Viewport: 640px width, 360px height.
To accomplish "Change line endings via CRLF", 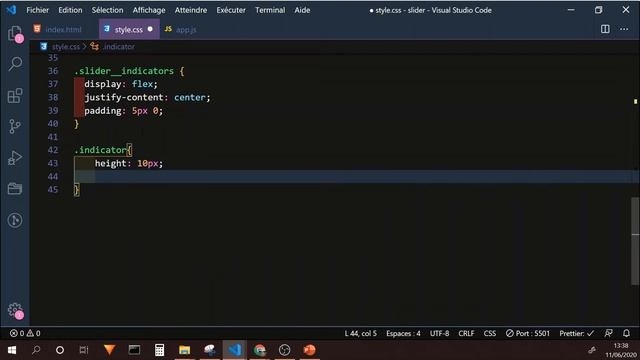I will [466, 333].
